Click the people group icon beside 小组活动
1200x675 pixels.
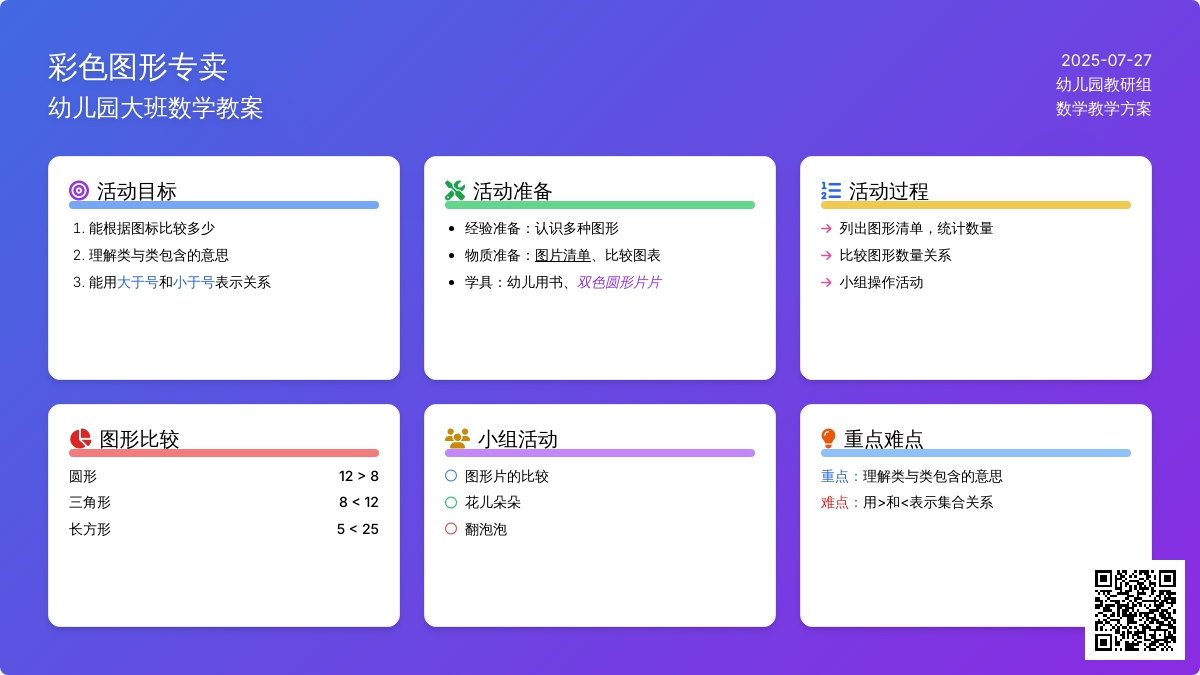click(457, 438)
